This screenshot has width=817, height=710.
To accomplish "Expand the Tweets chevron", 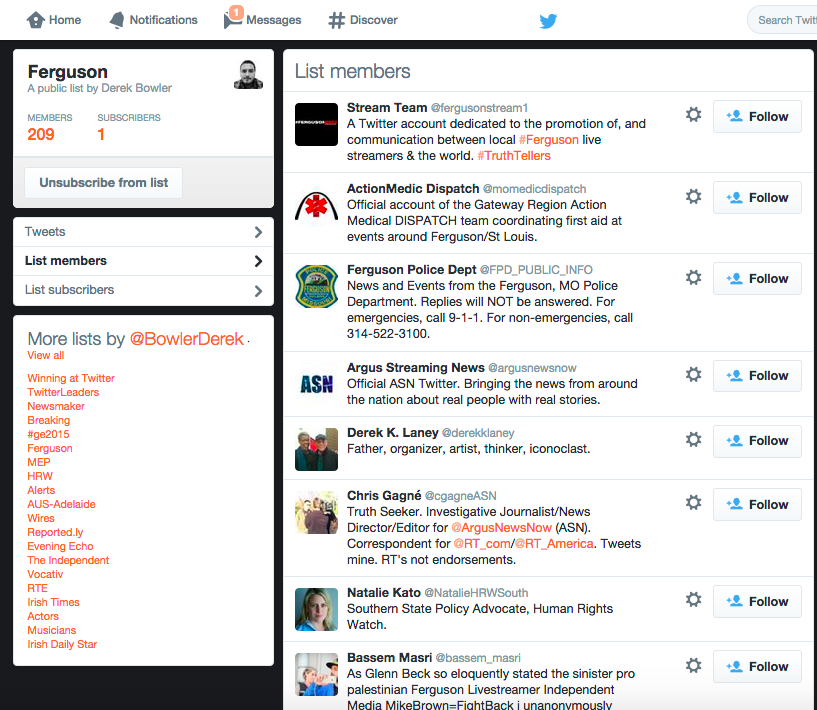I will click(258, 232).
